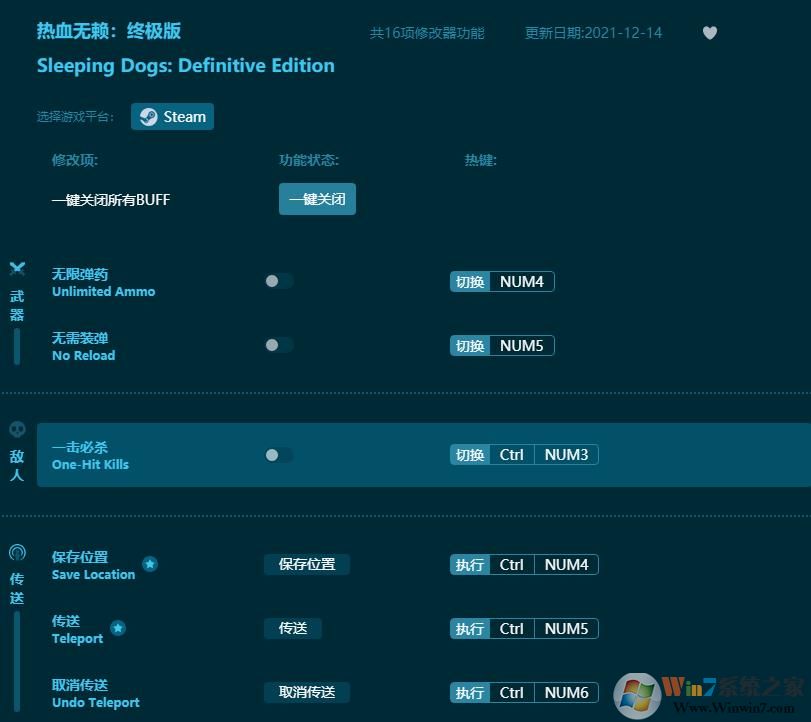Select the Teleport category signal icon

16,550
